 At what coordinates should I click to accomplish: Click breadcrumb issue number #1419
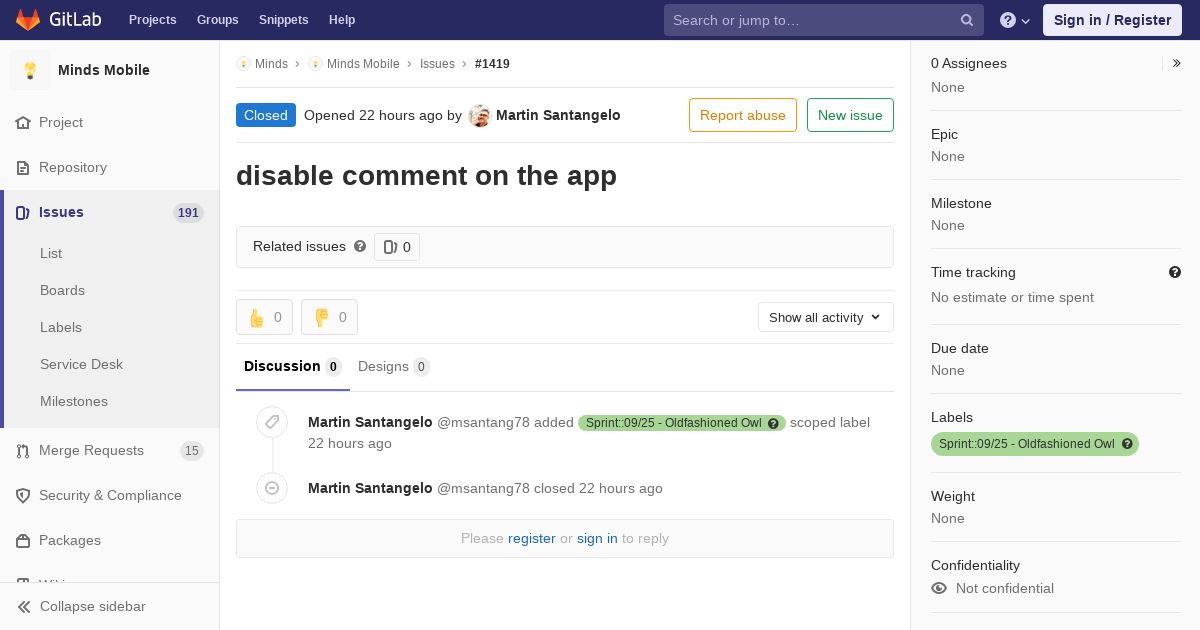492,63
